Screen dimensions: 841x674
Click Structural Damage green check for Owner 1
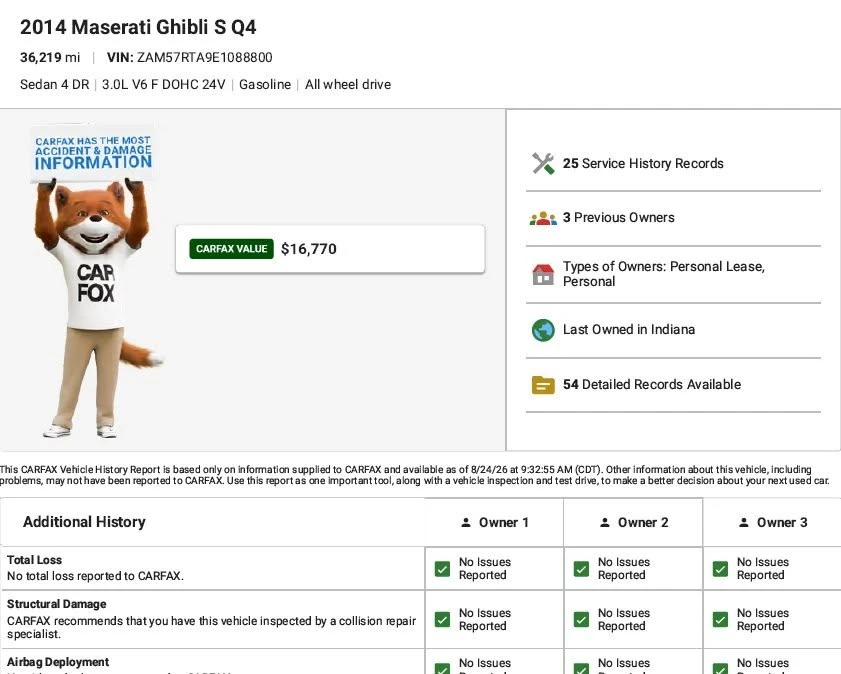click(x=442, y=620)
